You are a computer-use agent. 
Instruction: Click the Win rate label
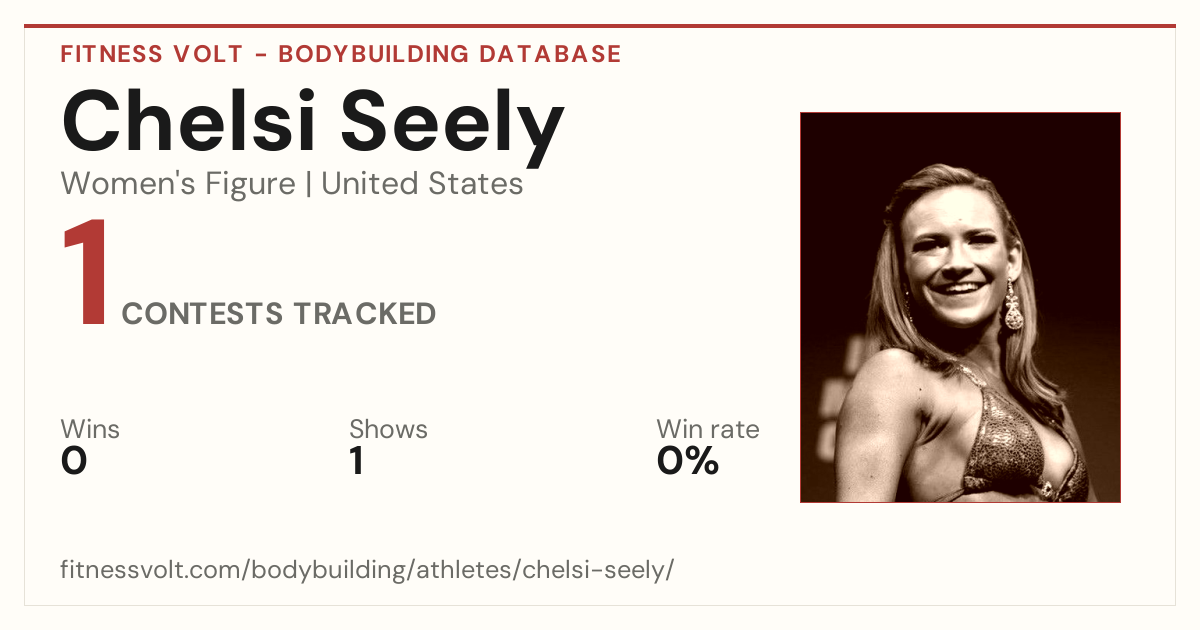pyautogui.click(x=708, y=429)
